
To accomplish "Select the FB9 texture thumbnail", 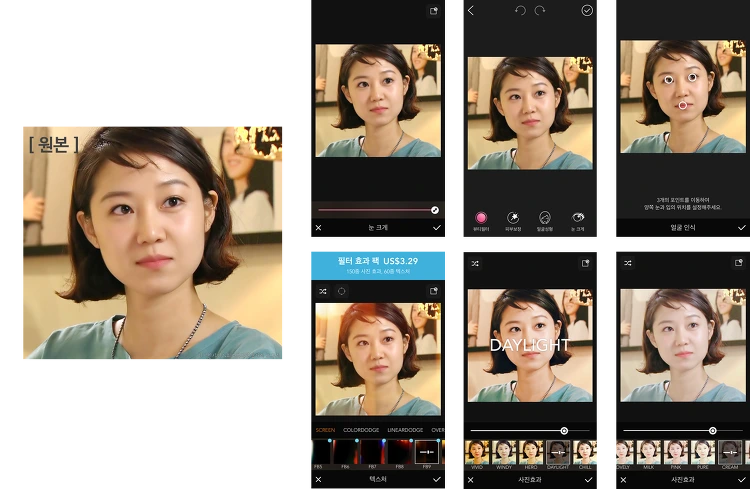I will (427, 453).
